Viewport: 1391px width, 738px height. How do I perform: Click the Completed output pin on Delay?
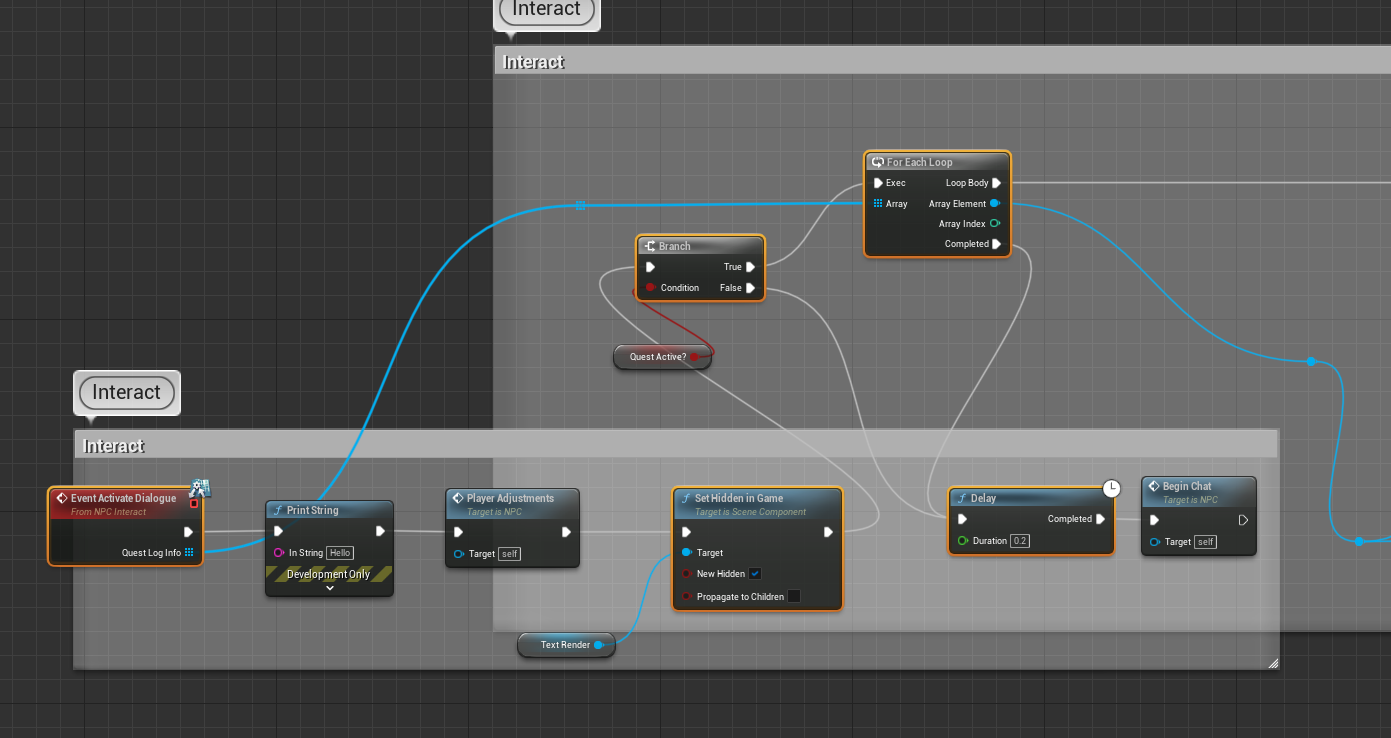pyautogui.click(x=1100, y=519)
